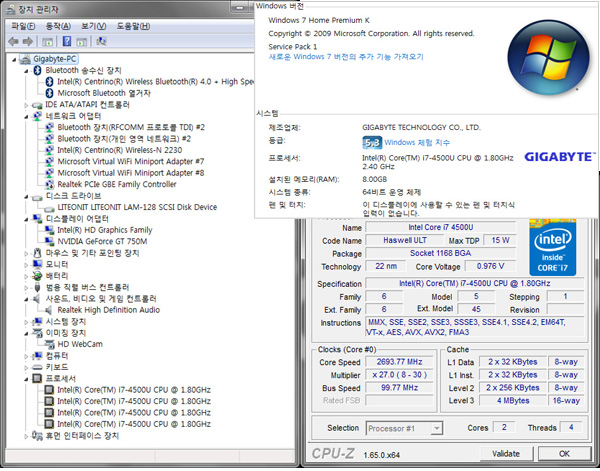Image resolution: width=600 pixels, height=471 pixels.
Task: Select Bluetooth 장치(개인 영역 네트워크) #2
Action: pyautogui.click(x=124, y=139)
